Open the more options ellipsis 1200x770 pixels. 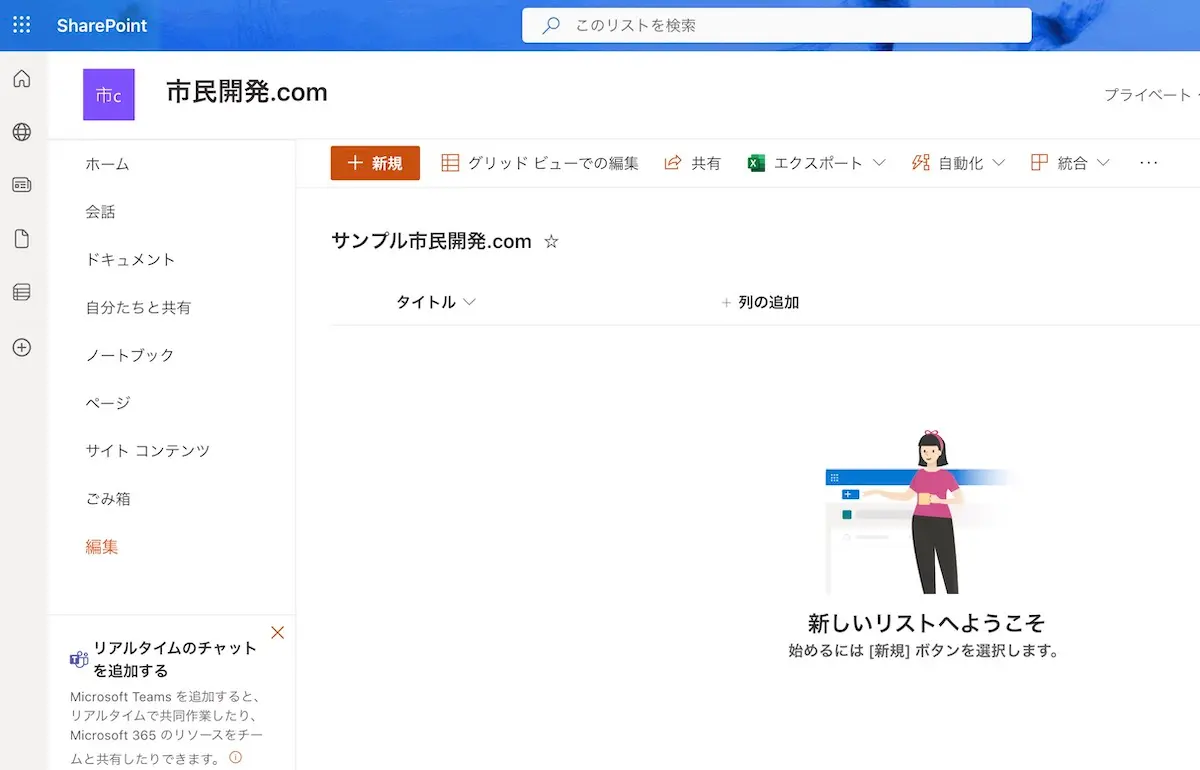tap(1148, 163)
